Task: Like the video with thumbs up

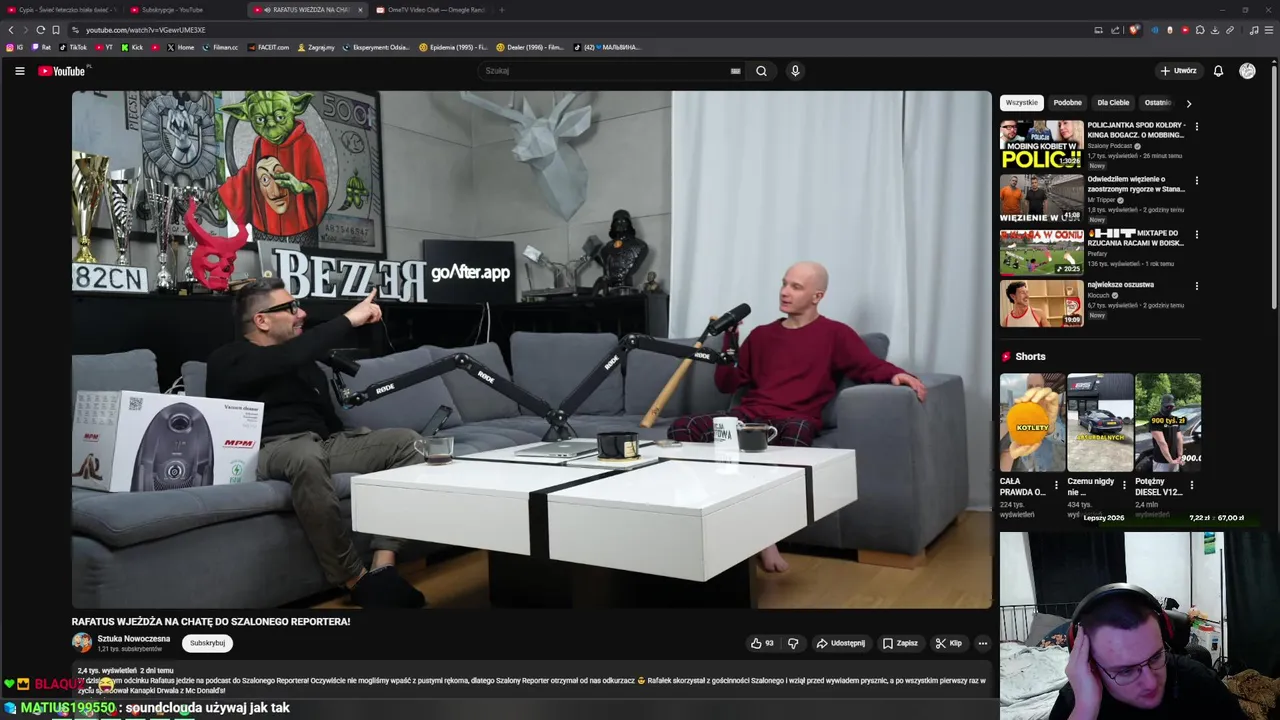Action: (762, 643)
